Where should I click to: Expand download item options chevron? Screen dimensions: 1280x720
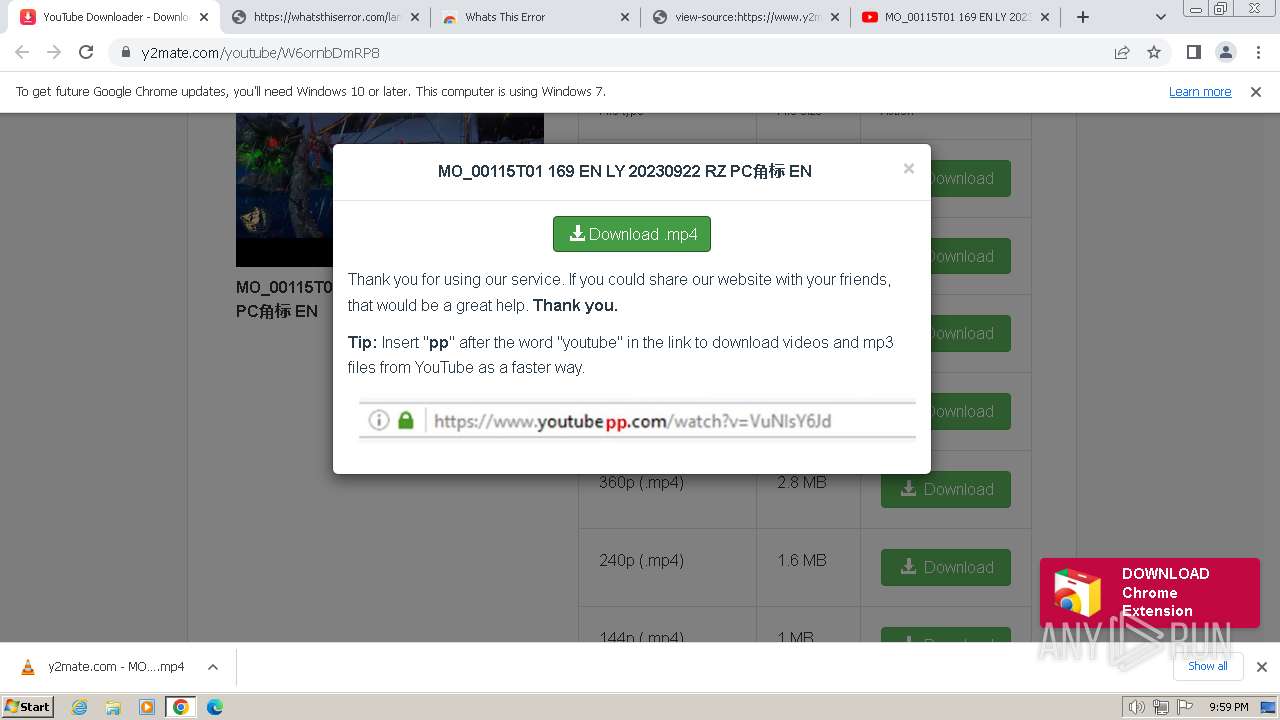click(x=213, y=667)
